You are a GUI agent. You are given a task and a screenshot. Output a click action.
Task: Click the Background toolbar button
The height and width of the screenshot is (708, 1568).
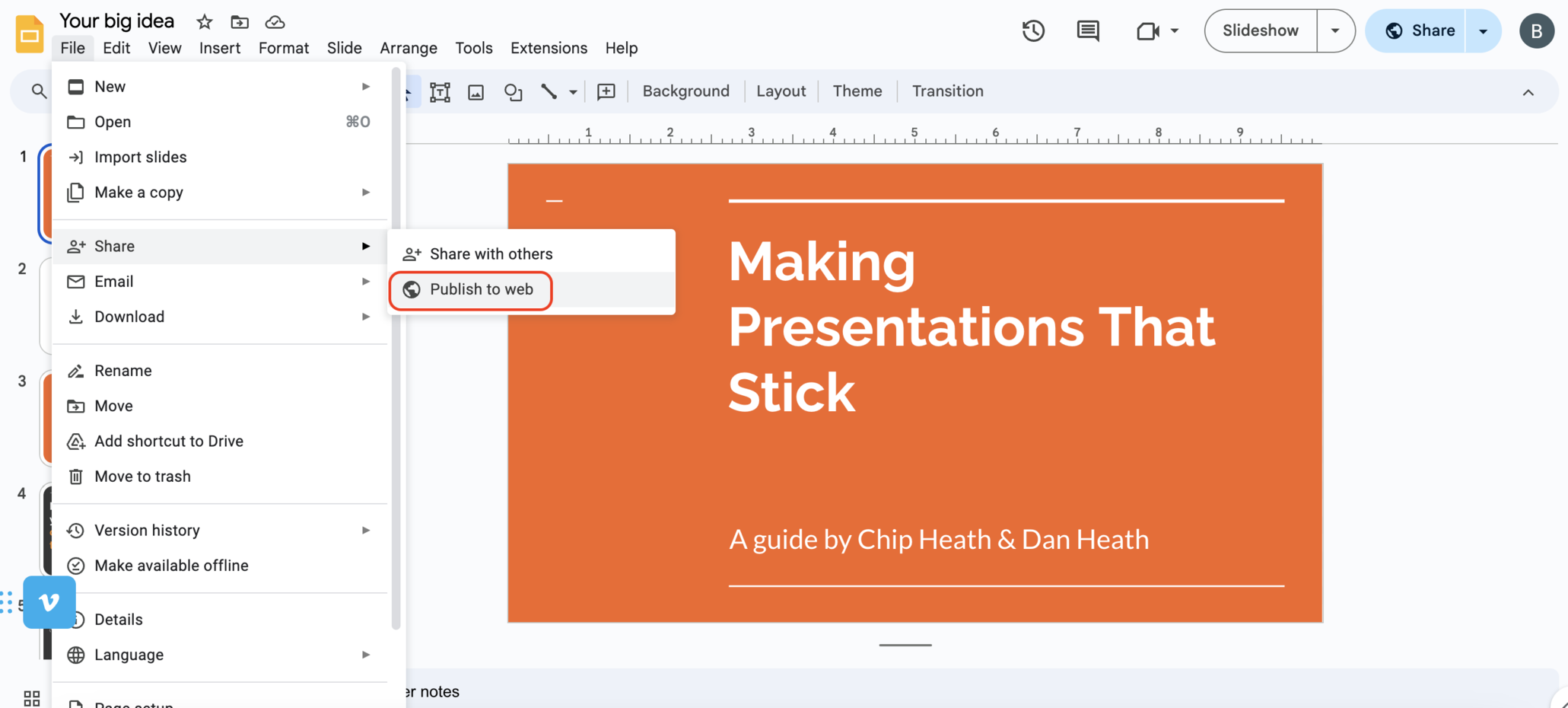tap(685, 91)
